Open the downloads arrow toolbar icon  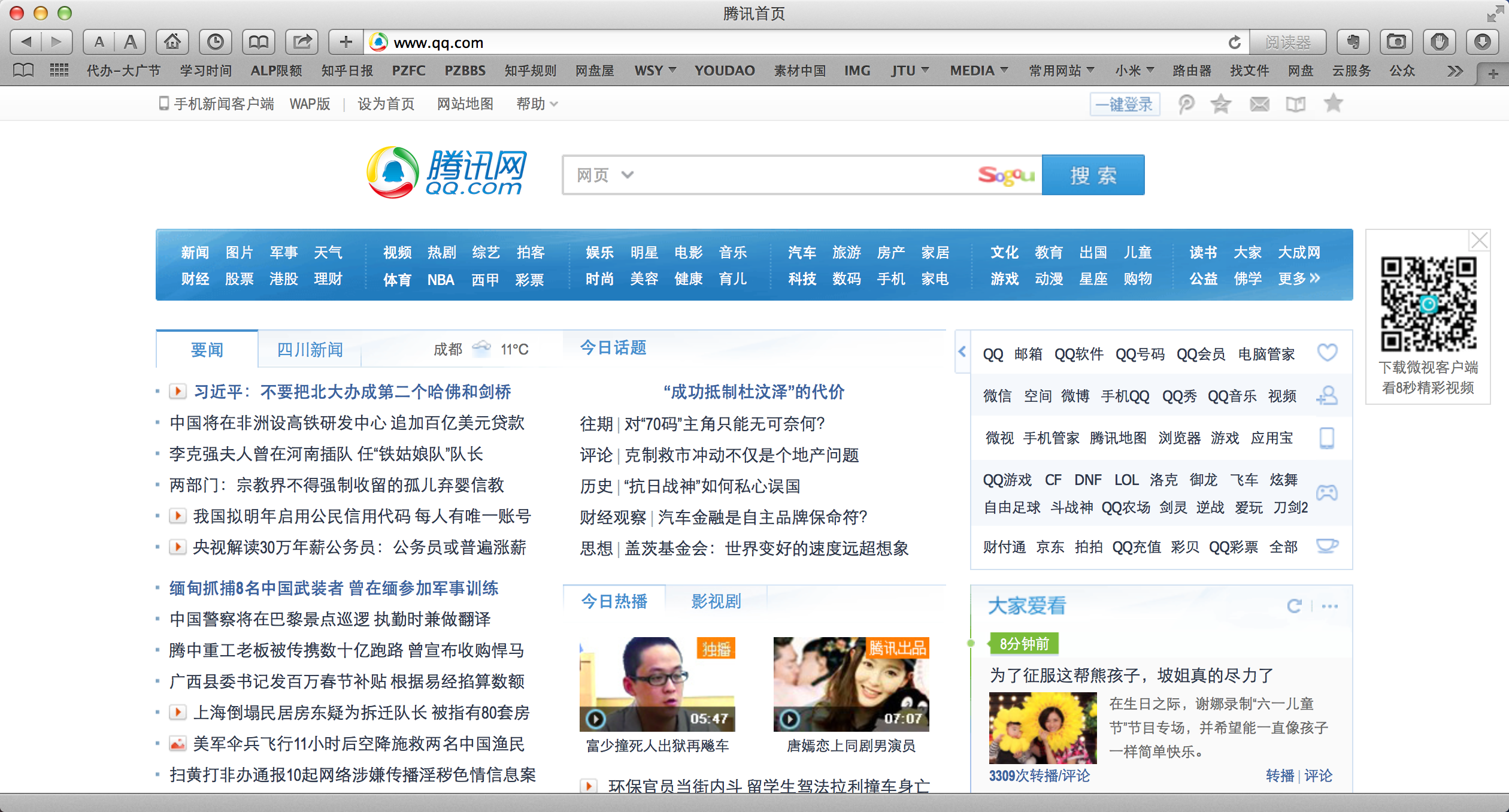click(1483, 42)
